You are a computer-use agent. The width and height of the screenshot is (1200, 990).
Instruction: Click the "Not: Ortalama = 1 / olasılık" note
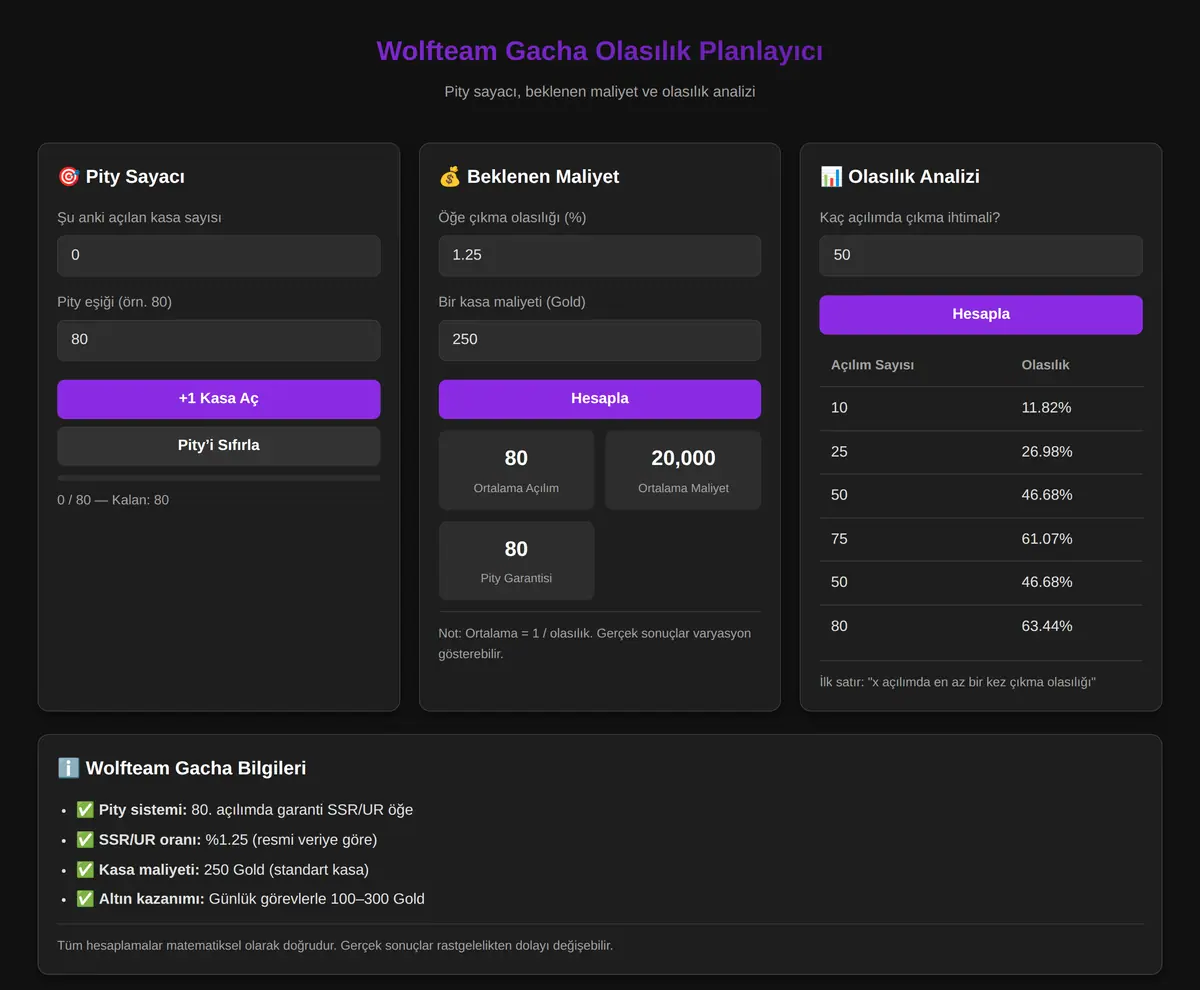(594, 643)
